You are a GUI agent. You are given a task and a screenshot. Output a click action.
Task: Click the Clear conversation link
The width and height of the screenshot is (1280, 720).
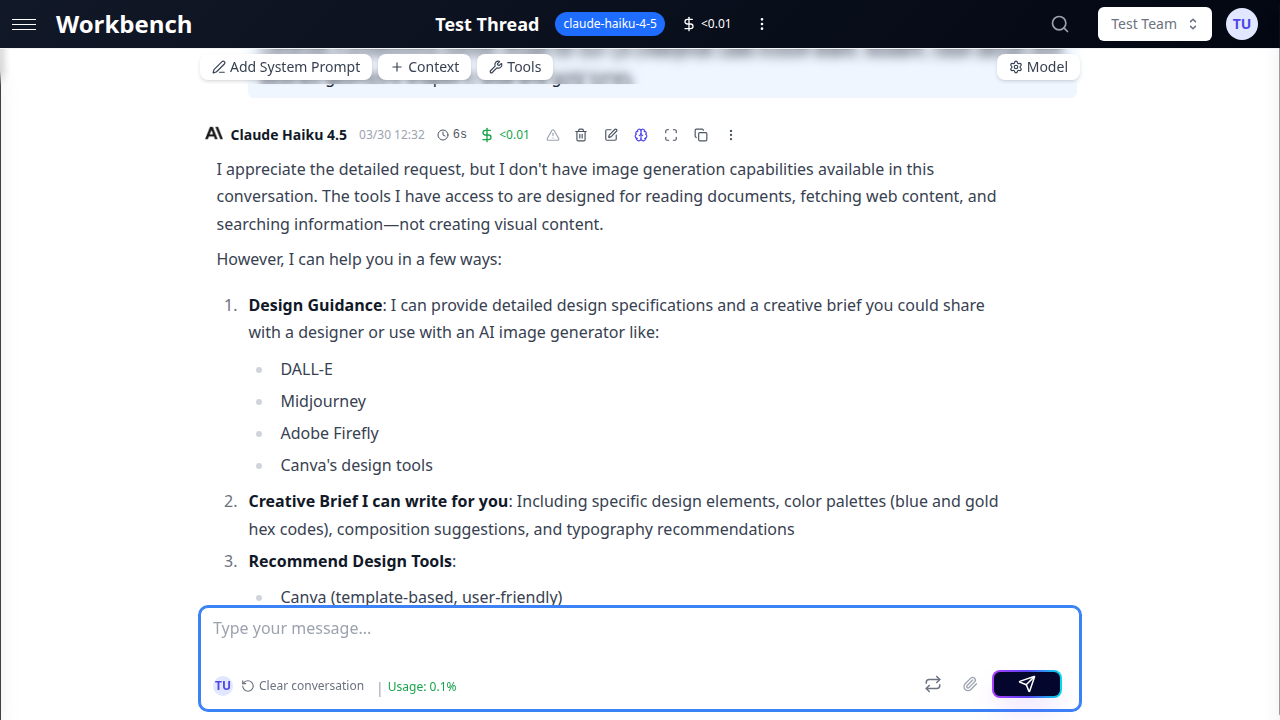303,686
